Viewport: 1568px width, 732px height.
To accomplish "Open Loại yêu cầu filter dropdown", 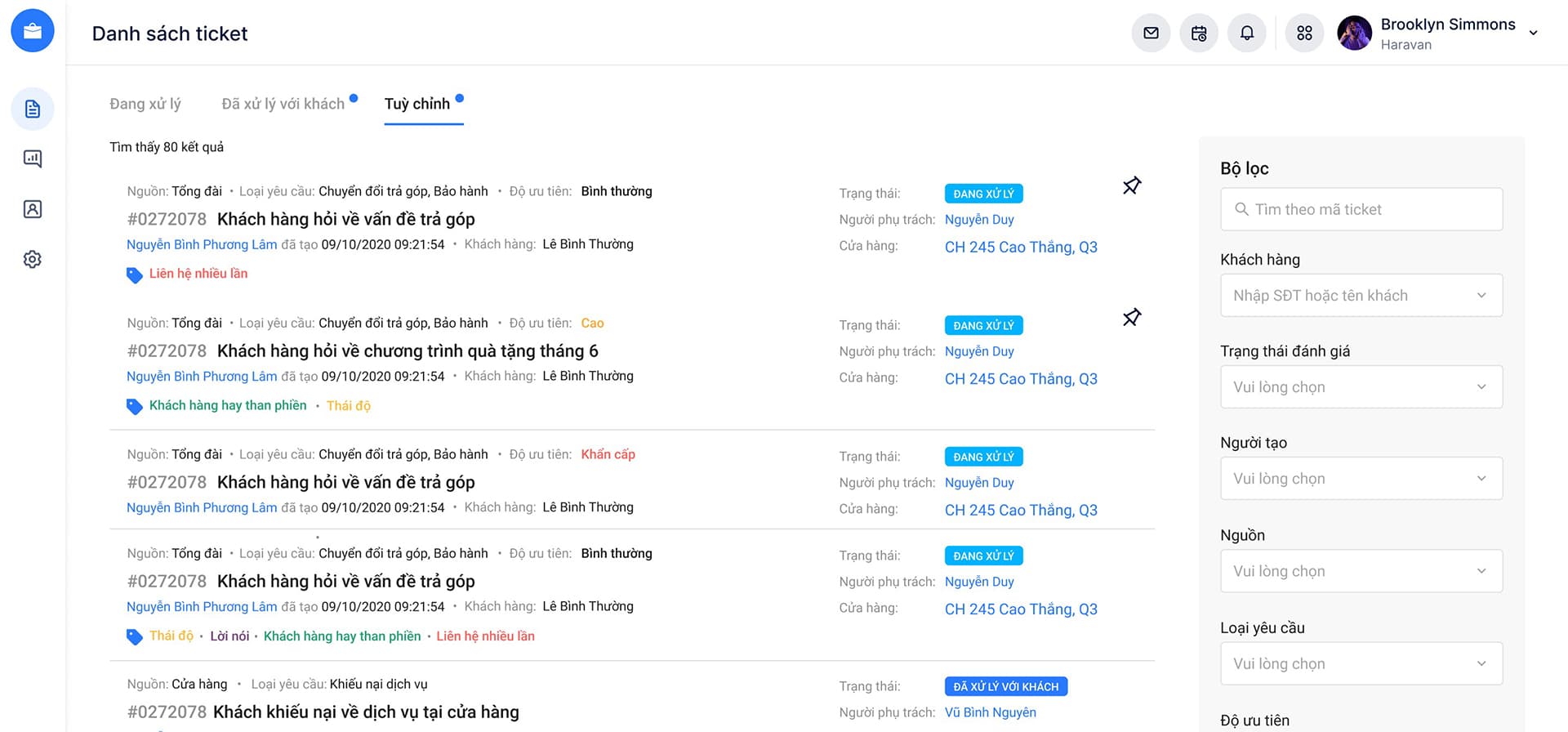I will point(1361,663).
